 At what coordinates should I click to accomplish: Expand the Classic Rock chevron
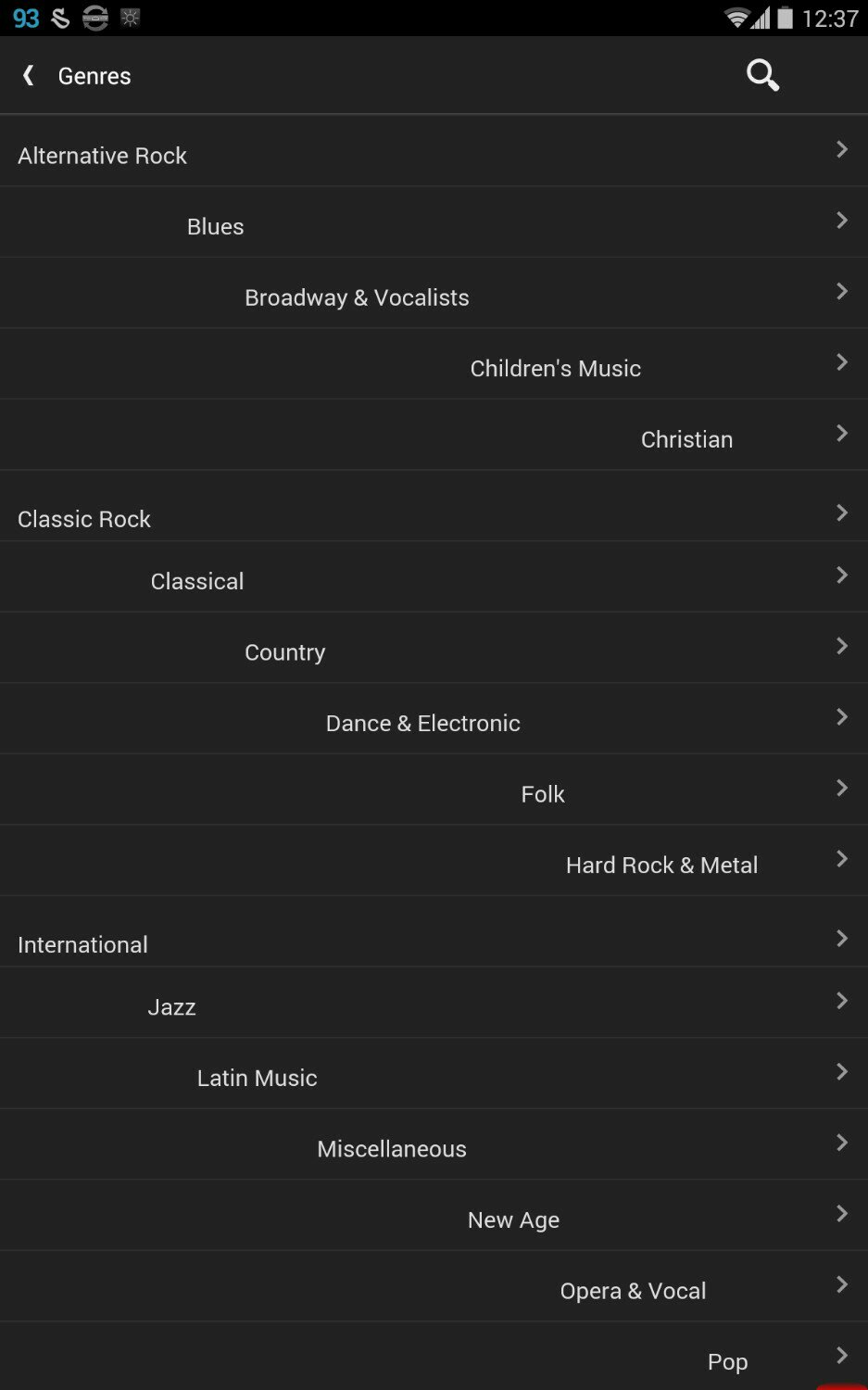[841, 512]
